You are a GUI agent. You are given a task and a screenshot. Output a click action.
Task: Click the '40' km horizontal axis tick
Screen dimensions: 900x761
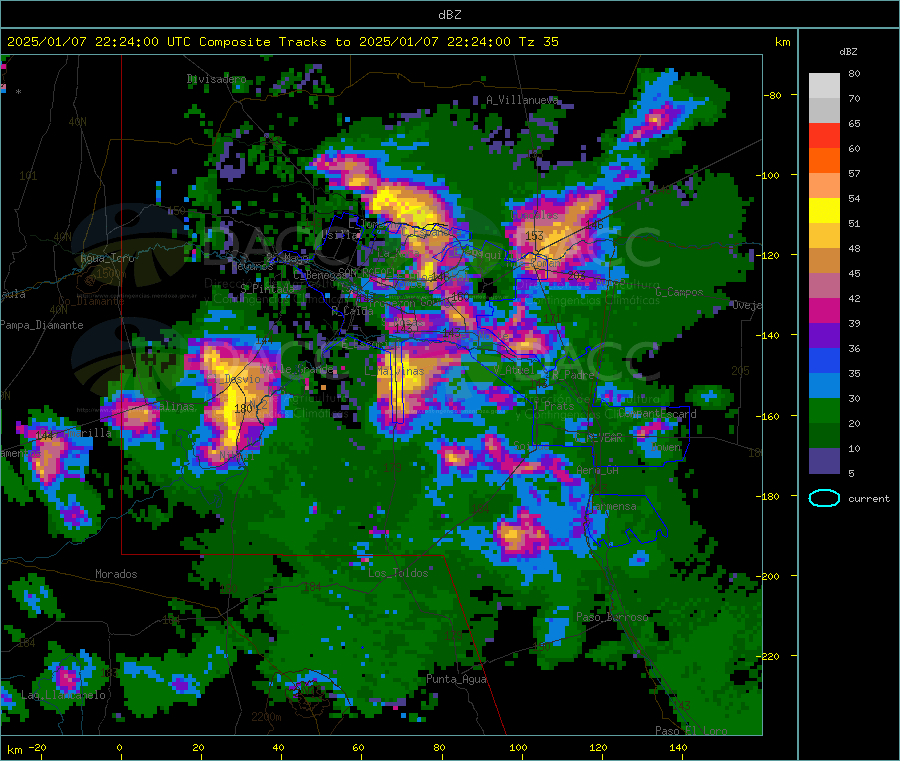[x=278, y=747]
